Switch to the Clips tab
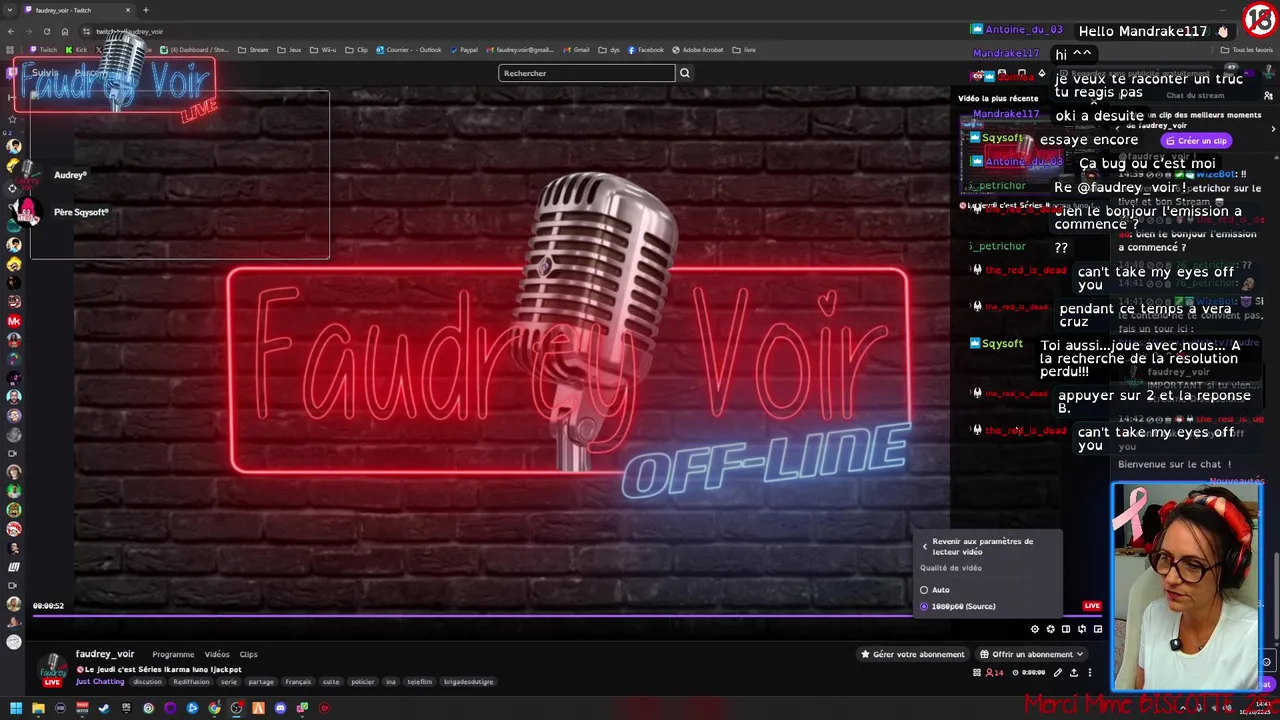The image size is (1280, 720). [248, 655]
